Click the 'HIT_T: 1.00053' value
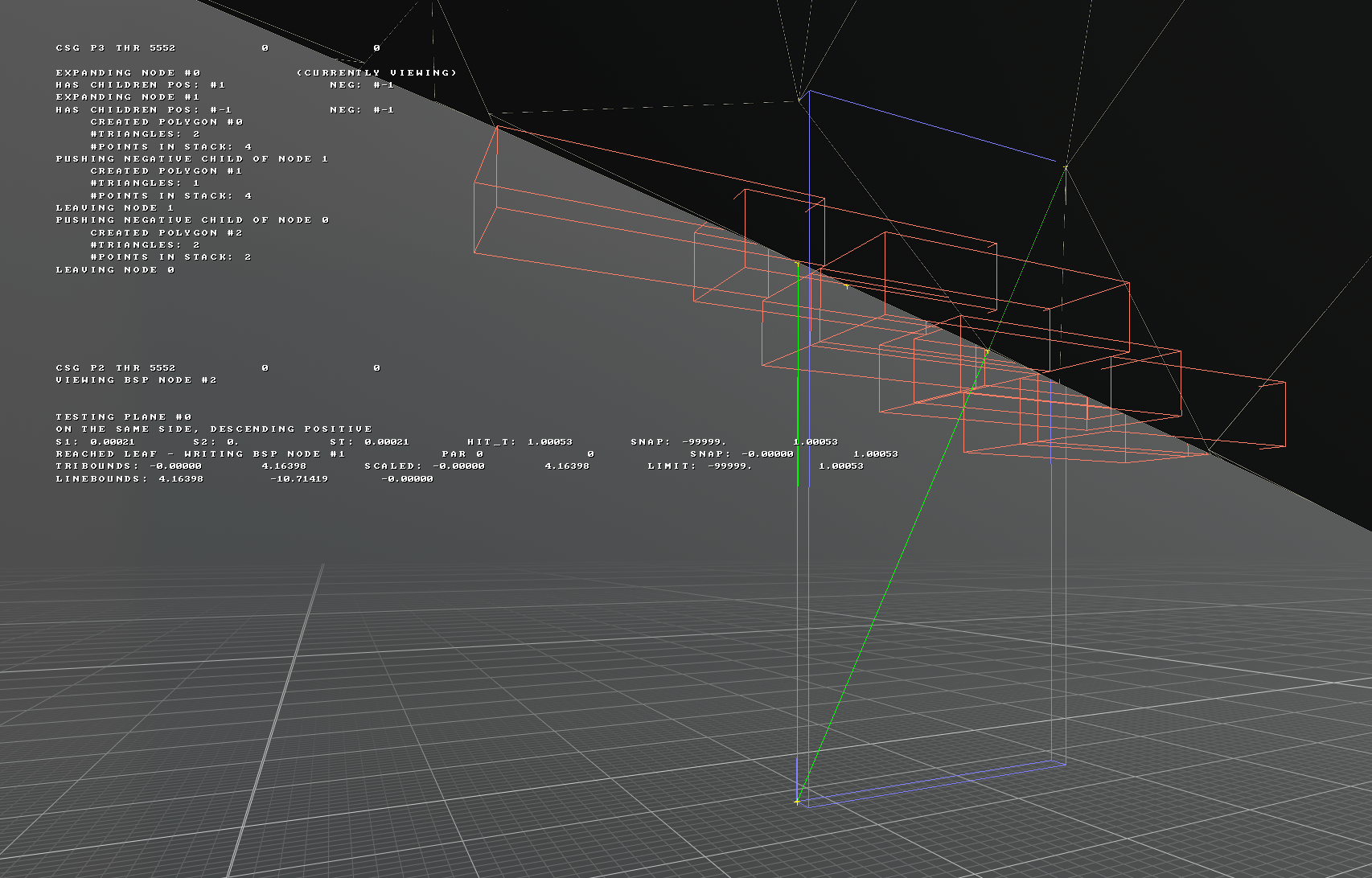This screenshot has height=878, width=1372. 520,442
